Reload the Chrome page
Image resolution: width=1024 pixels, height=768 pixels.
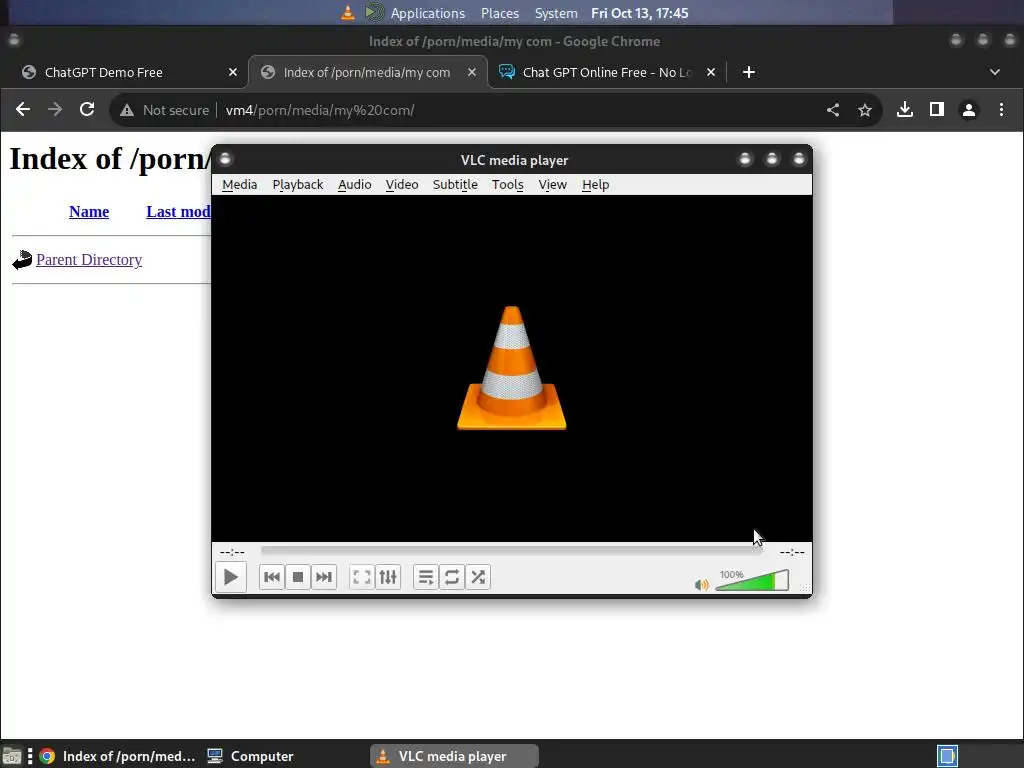point(87,110)
